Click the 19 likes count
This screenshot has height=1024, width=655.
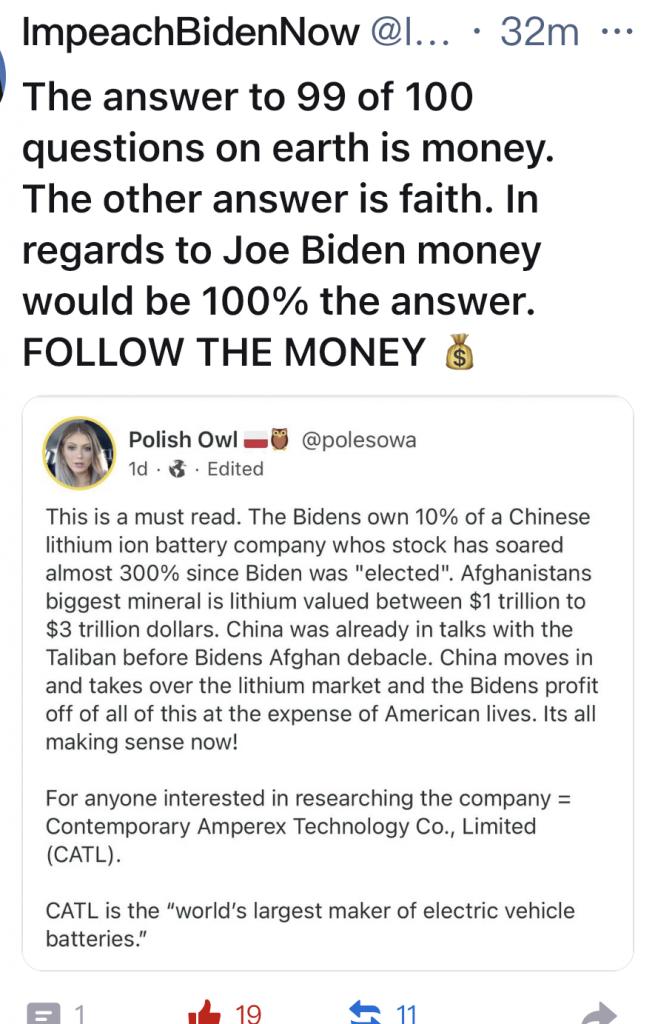pos(248,1013)
